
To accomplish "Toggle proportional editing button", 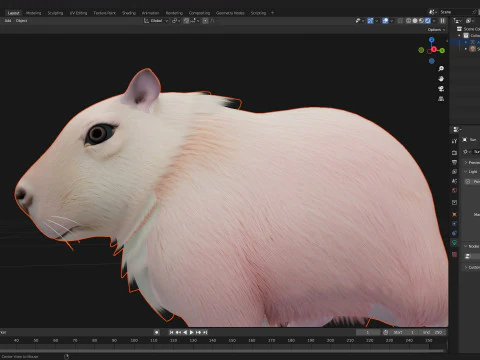I will point(205,21).
